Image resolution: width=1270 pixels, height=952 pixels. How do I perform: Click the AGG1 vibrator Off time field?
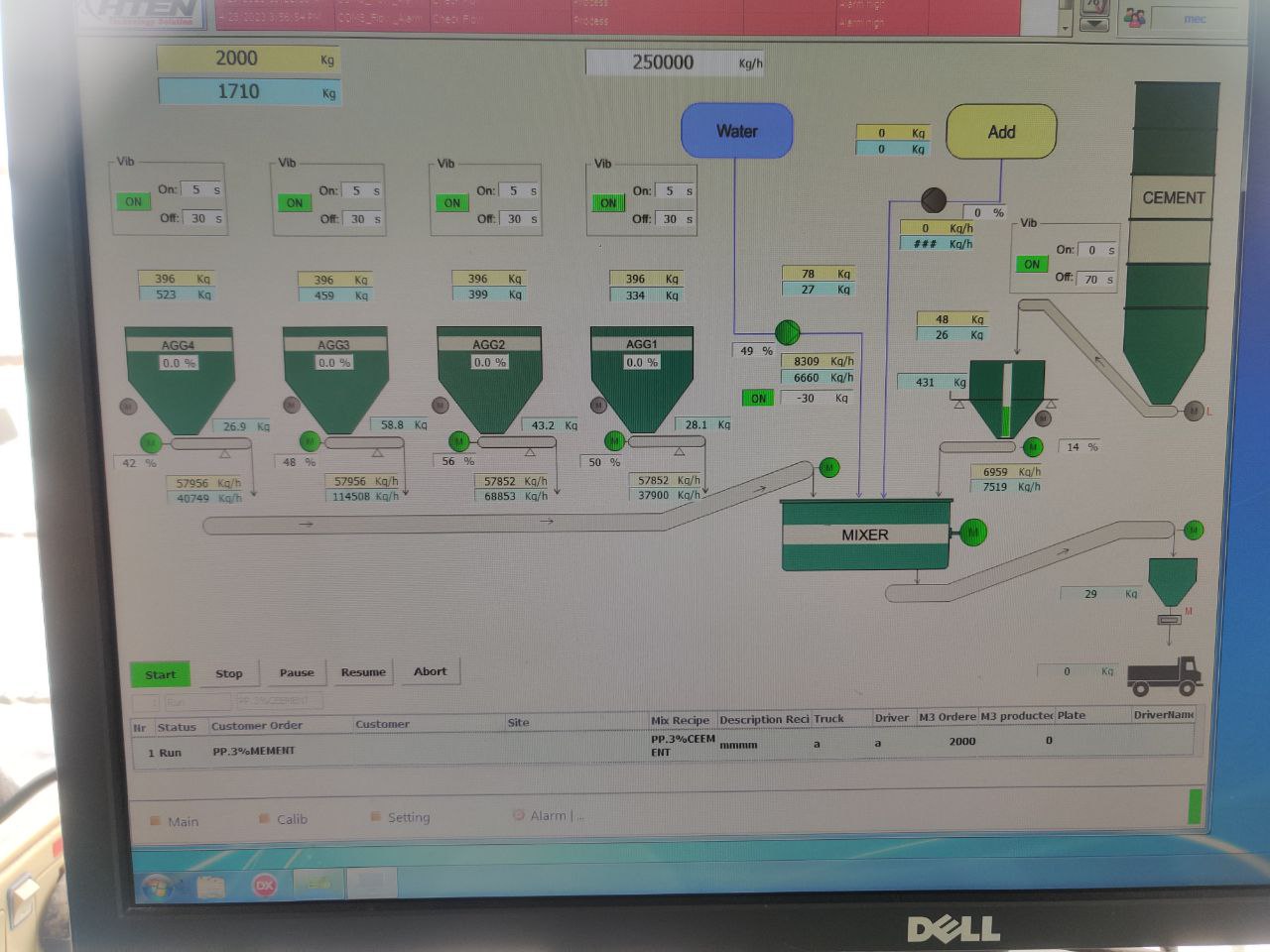pyautogui.click(x=671, y=219)
